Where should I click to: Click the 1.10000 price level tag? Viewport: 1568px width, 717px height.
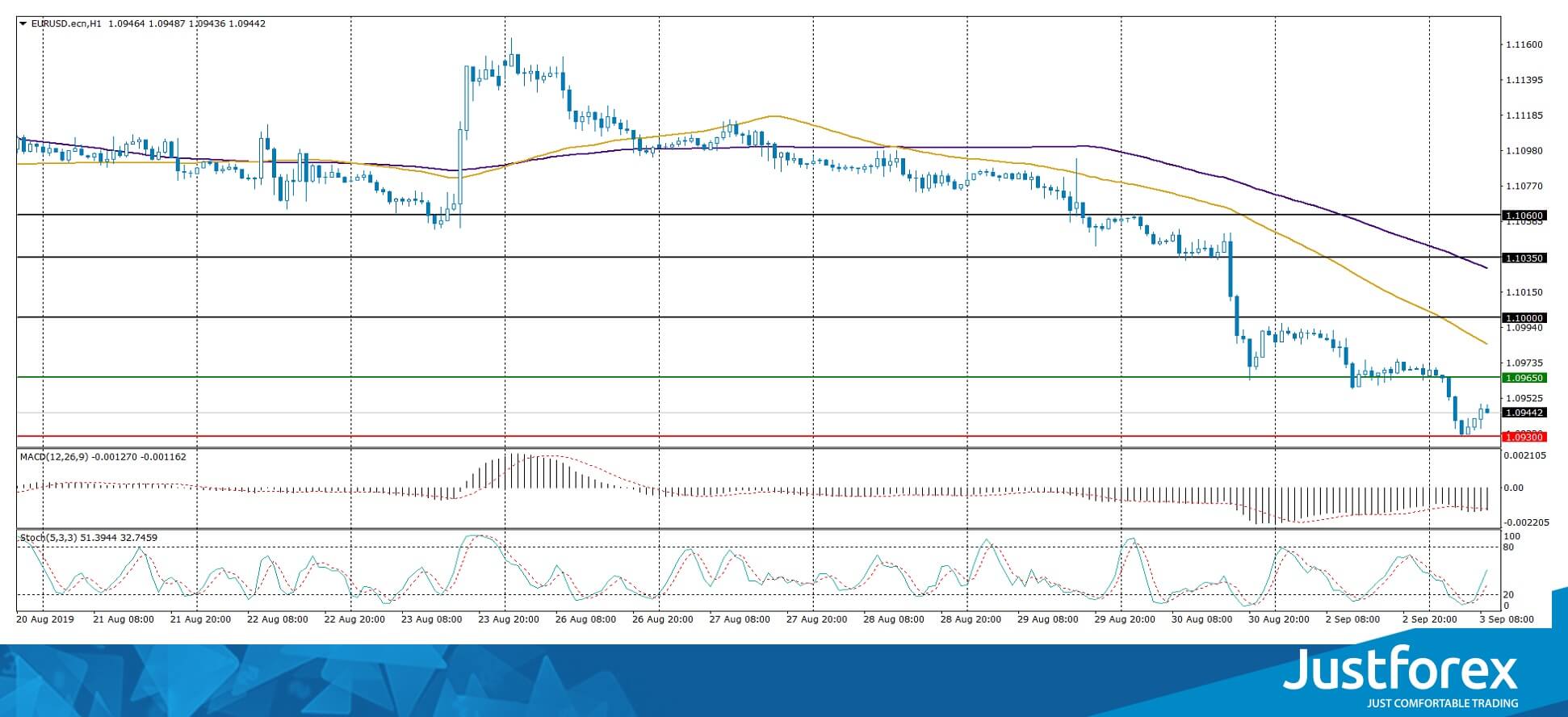[x=1524, y=318]
